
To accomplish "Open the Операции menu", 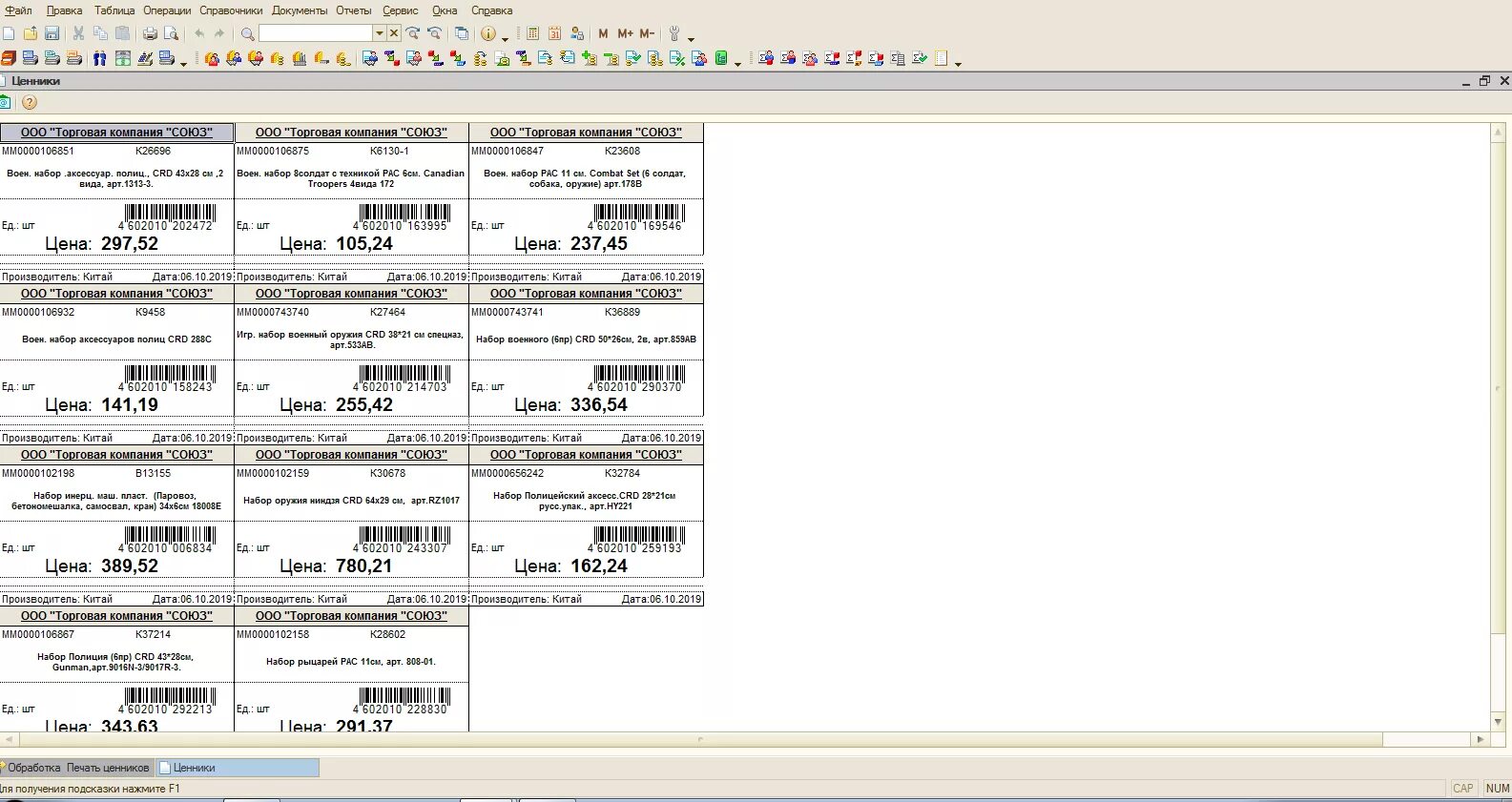I will pos(167,10).
